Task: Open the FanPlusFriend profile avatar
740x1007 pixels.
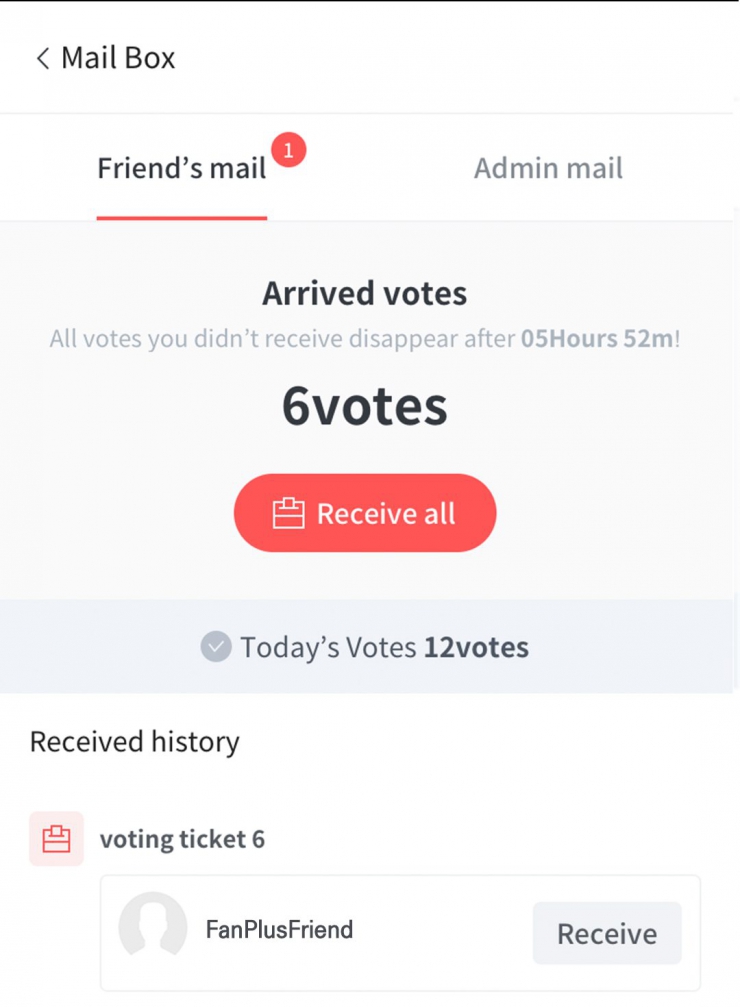Action: [153, 930]
